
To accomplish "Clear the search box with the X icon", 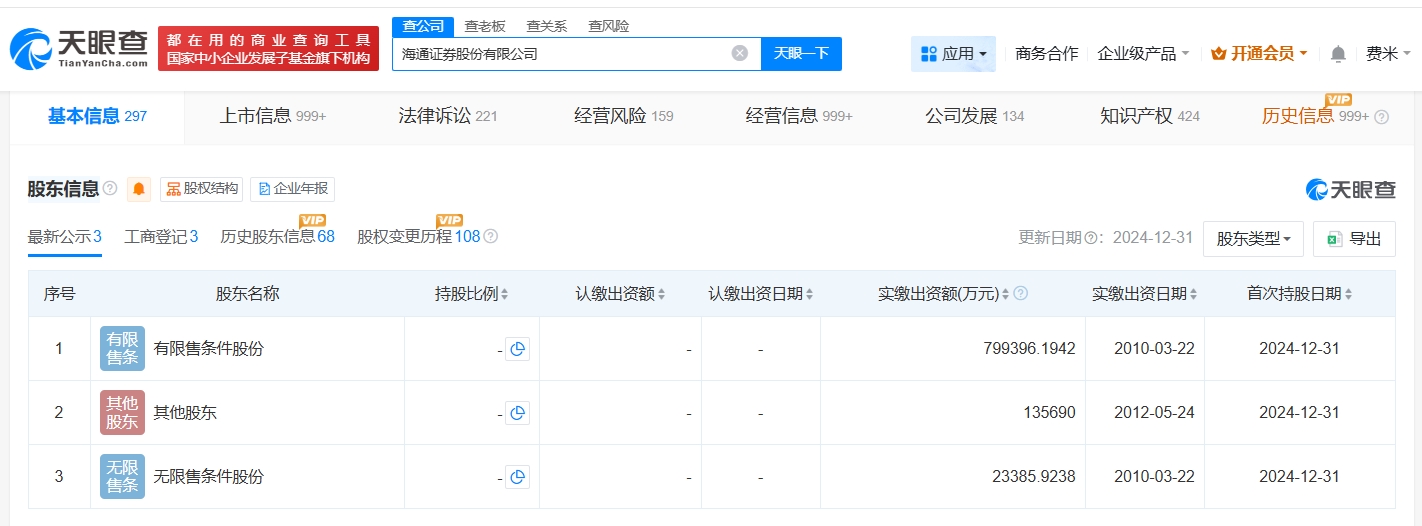I will (x=740, y=54).
